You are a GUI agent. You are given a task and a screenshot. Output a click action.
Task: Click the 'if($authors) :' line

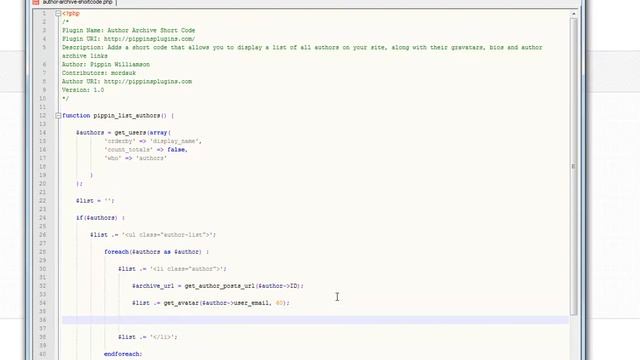click(x=100, y=218)
